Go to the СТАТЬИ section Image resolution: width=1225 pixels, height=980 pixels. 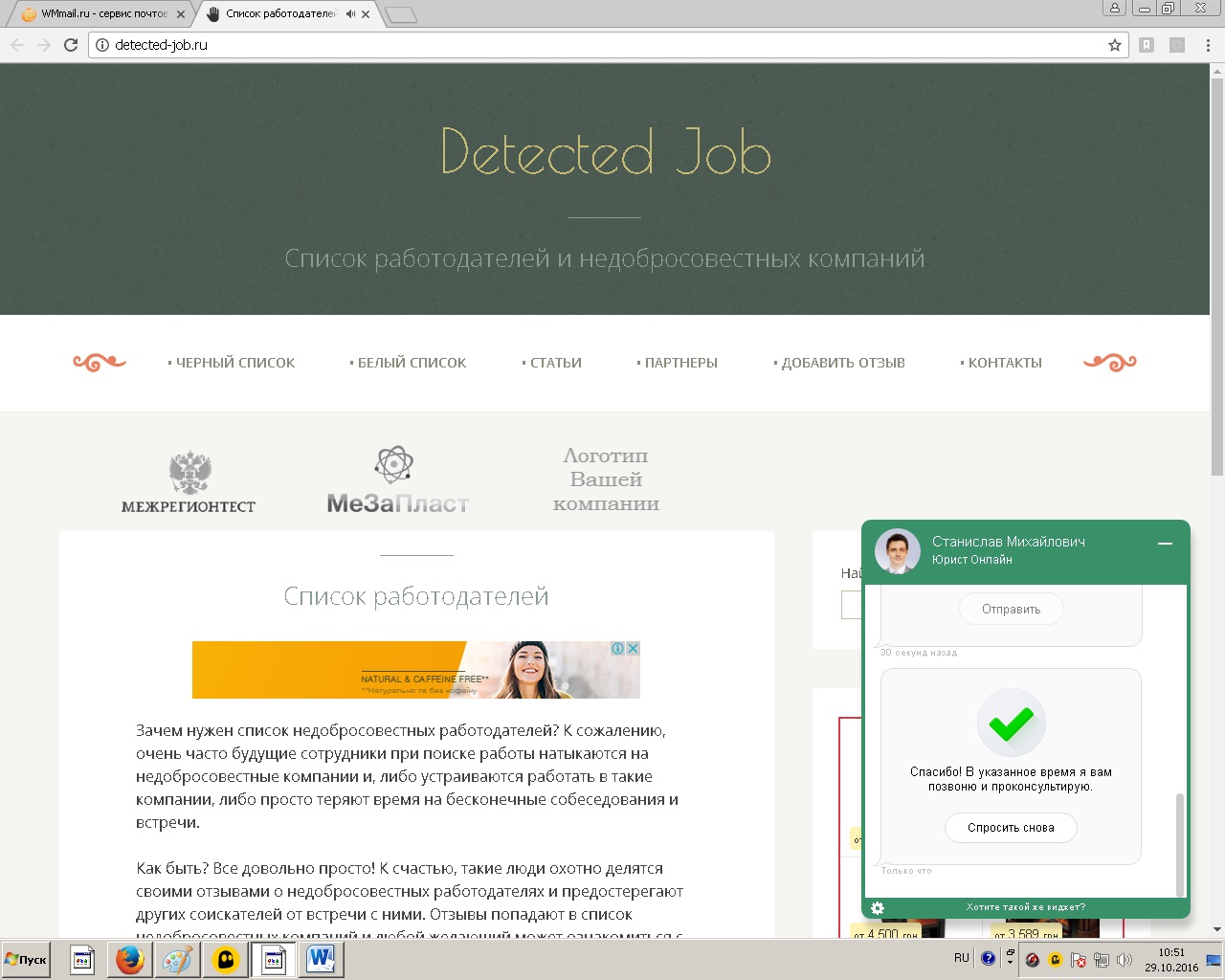(x=551, y=363)
